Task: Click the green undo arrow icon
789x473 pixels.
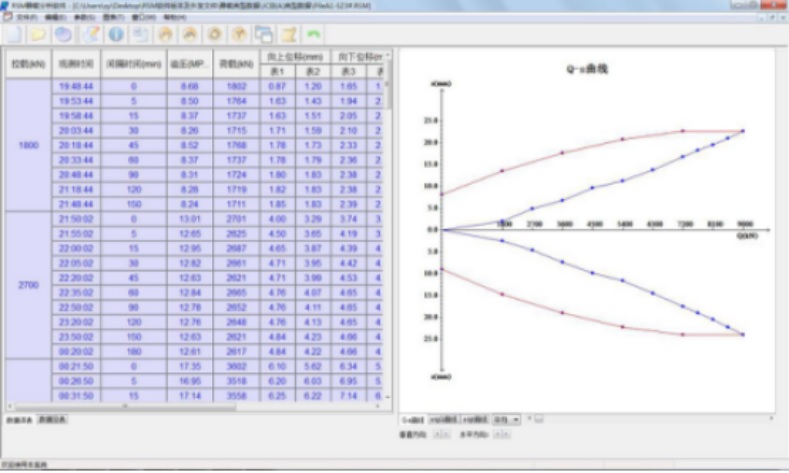Action: point(314,34)
